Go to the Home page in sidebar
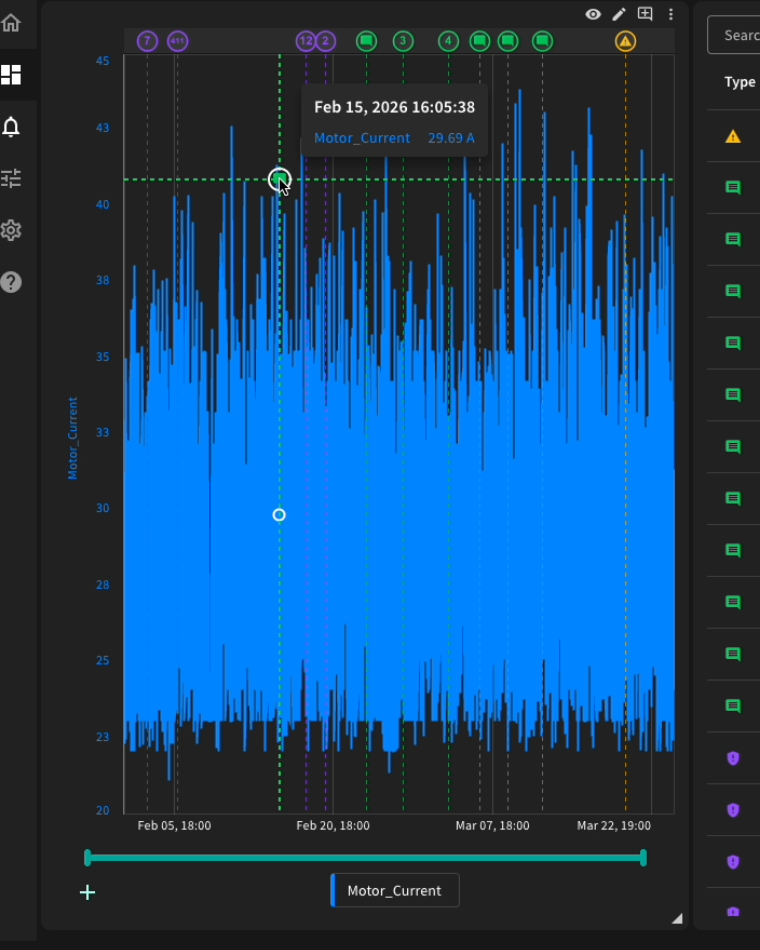Image resolution: width=760 pixels, height=950 pixels. 11,22
